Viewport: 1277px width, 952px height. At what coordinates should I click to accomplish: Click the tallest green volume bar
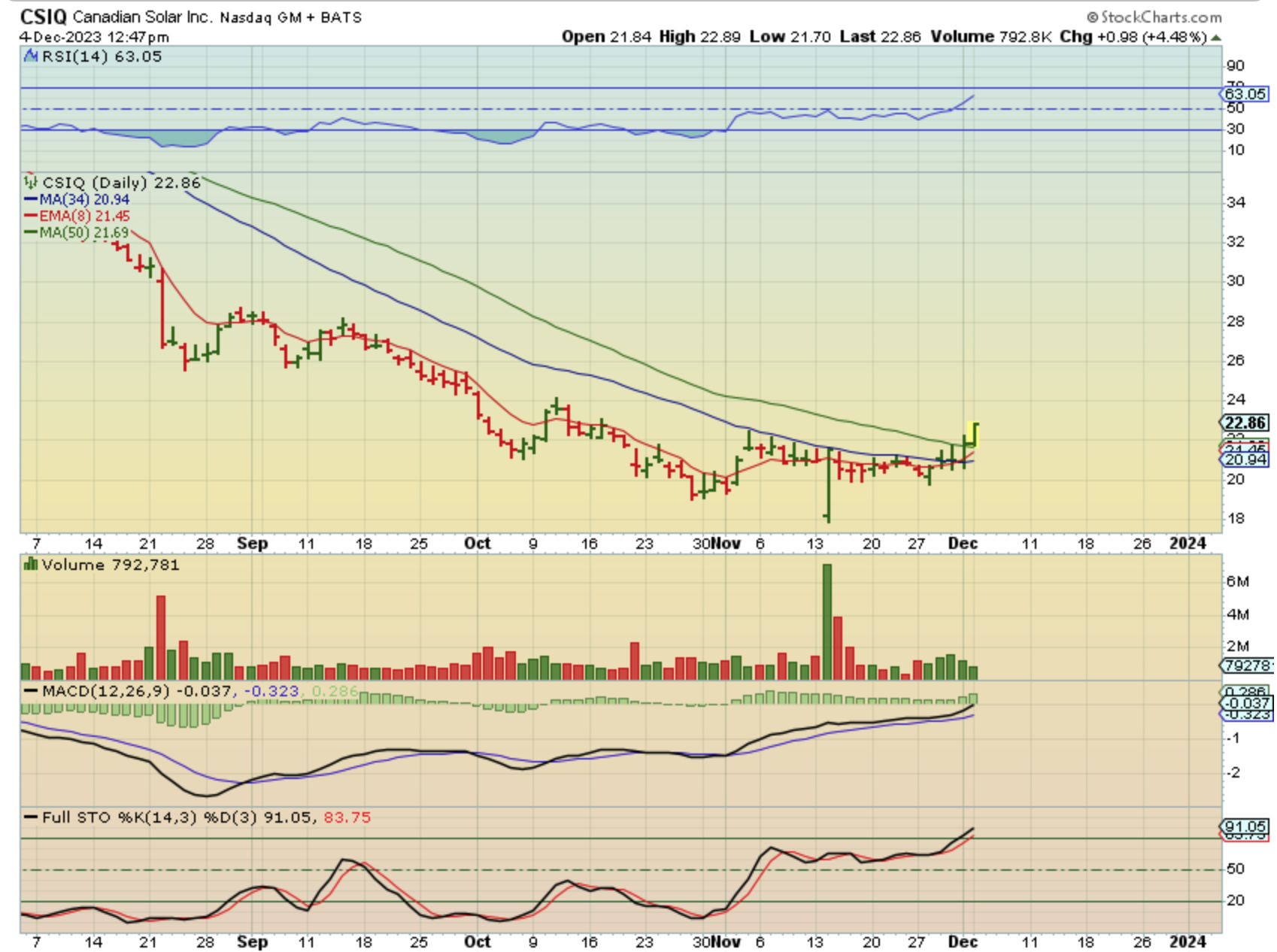(827, 621)
